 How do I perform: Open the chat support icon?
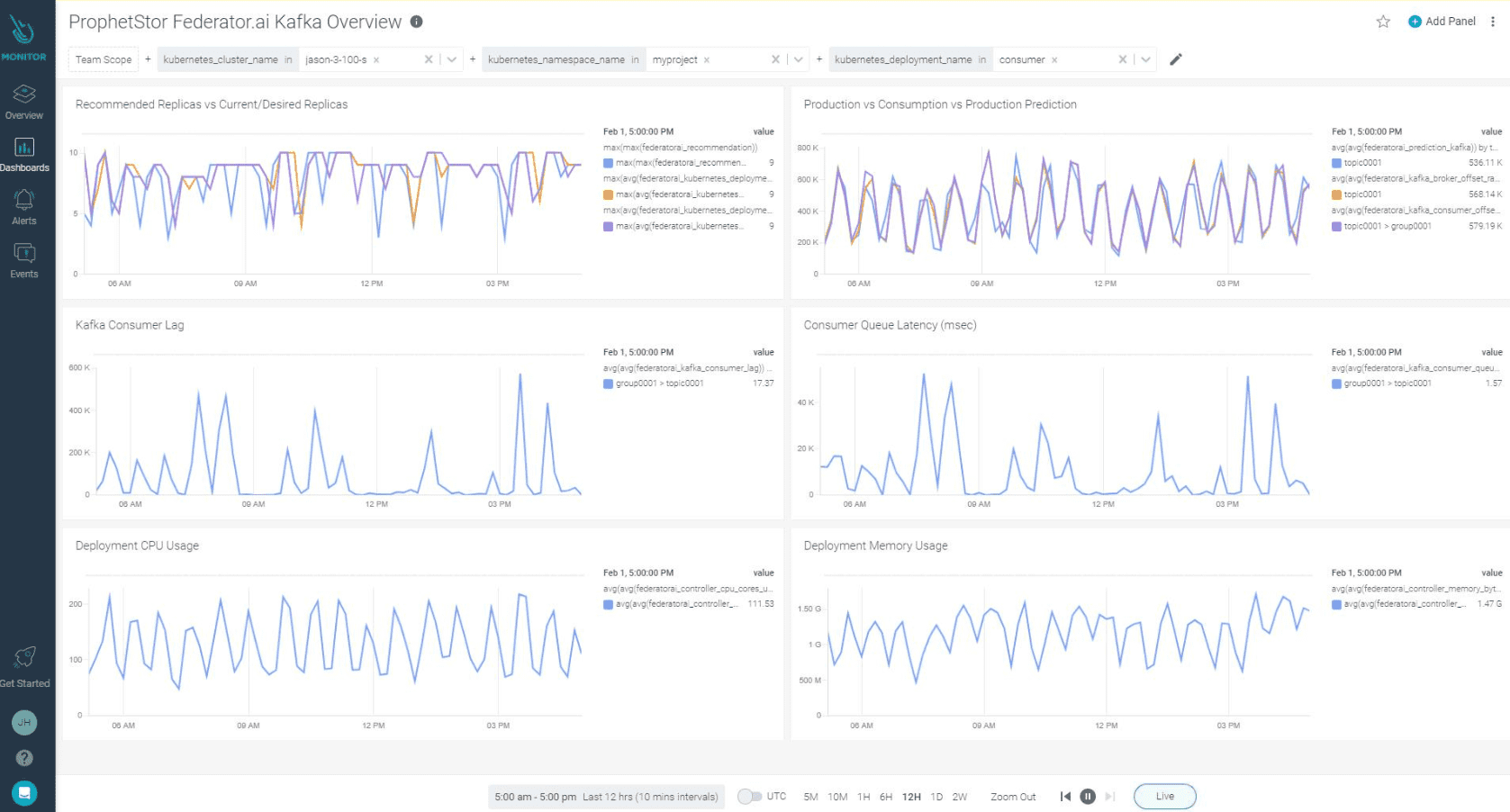tap(24, 793)
